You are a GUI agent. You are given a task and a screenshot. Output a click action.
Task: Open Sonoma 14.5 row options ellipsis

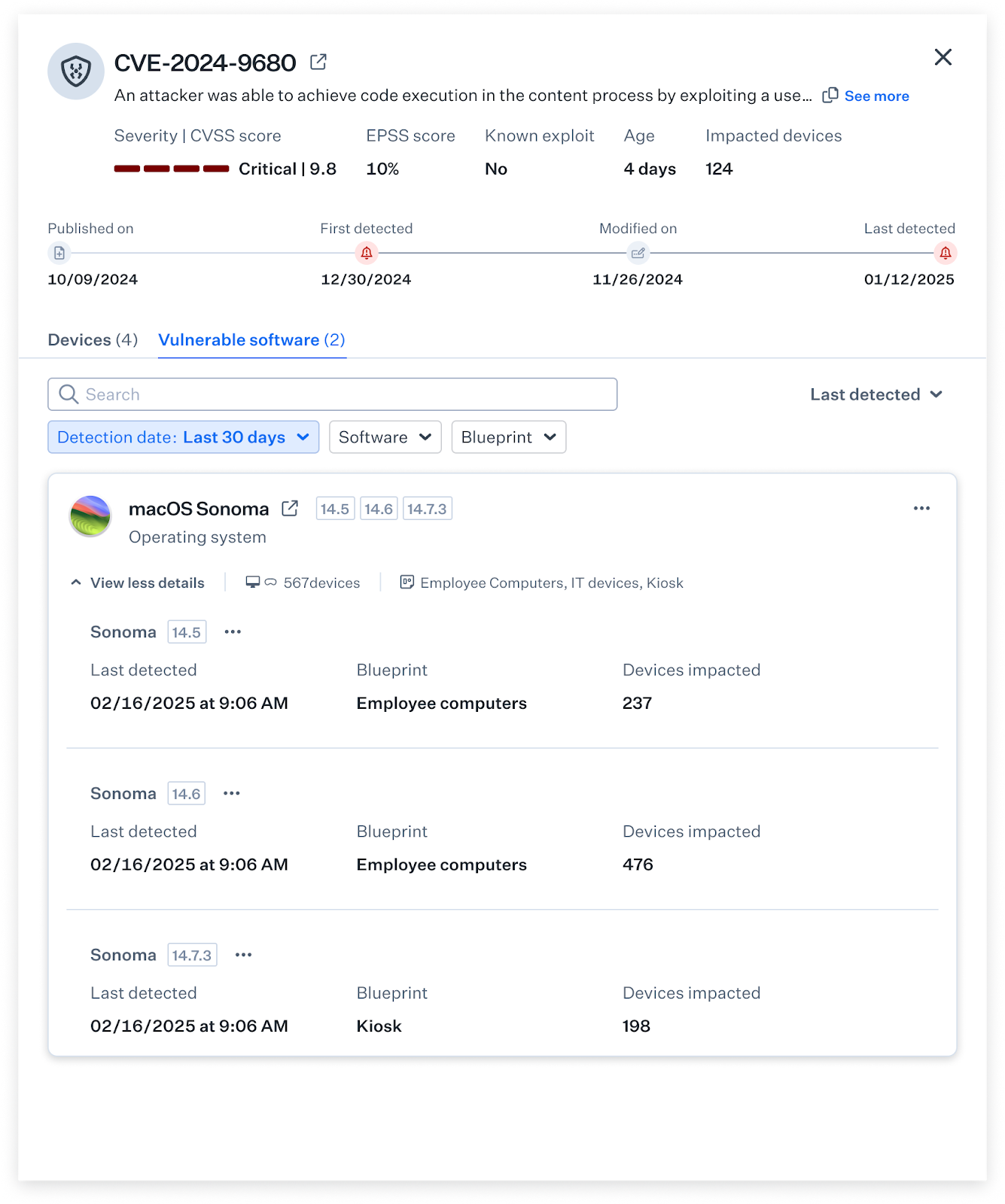233,632
